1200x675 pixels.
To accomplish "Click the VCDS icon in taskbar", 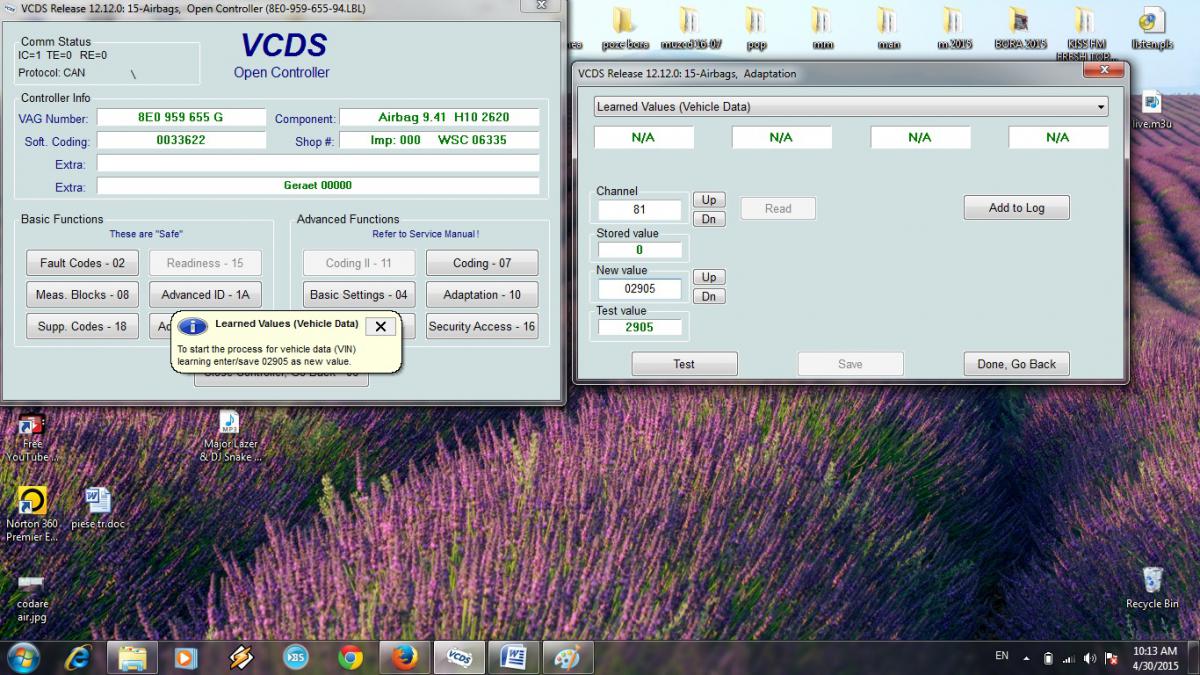I will coord(459,657).
